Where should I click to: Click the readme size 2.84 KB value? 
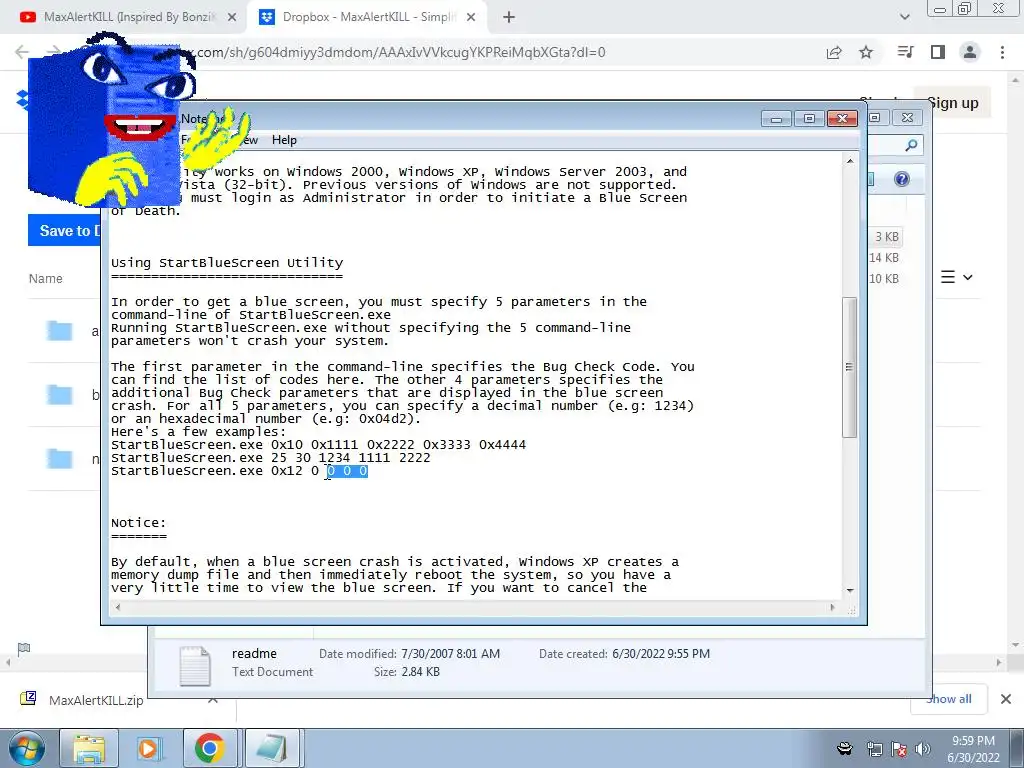tap(421, 672)
